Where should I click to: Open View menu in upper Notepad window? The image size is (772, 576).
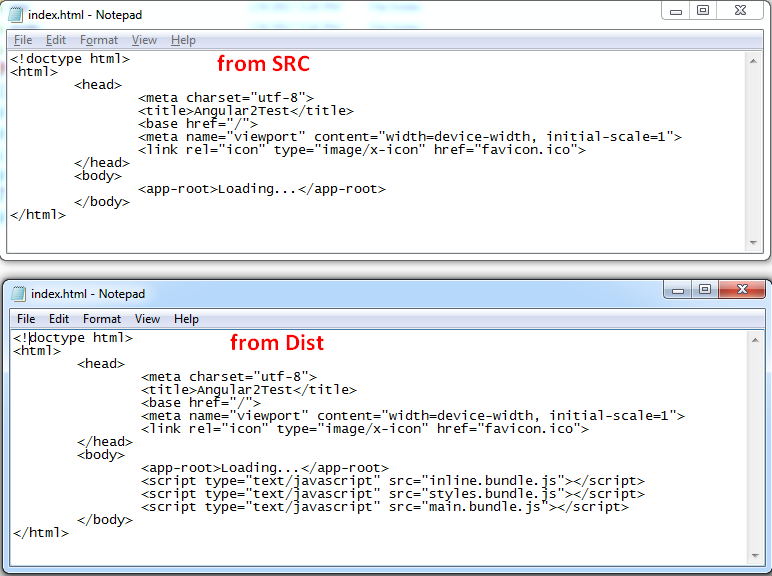(144, 40)
